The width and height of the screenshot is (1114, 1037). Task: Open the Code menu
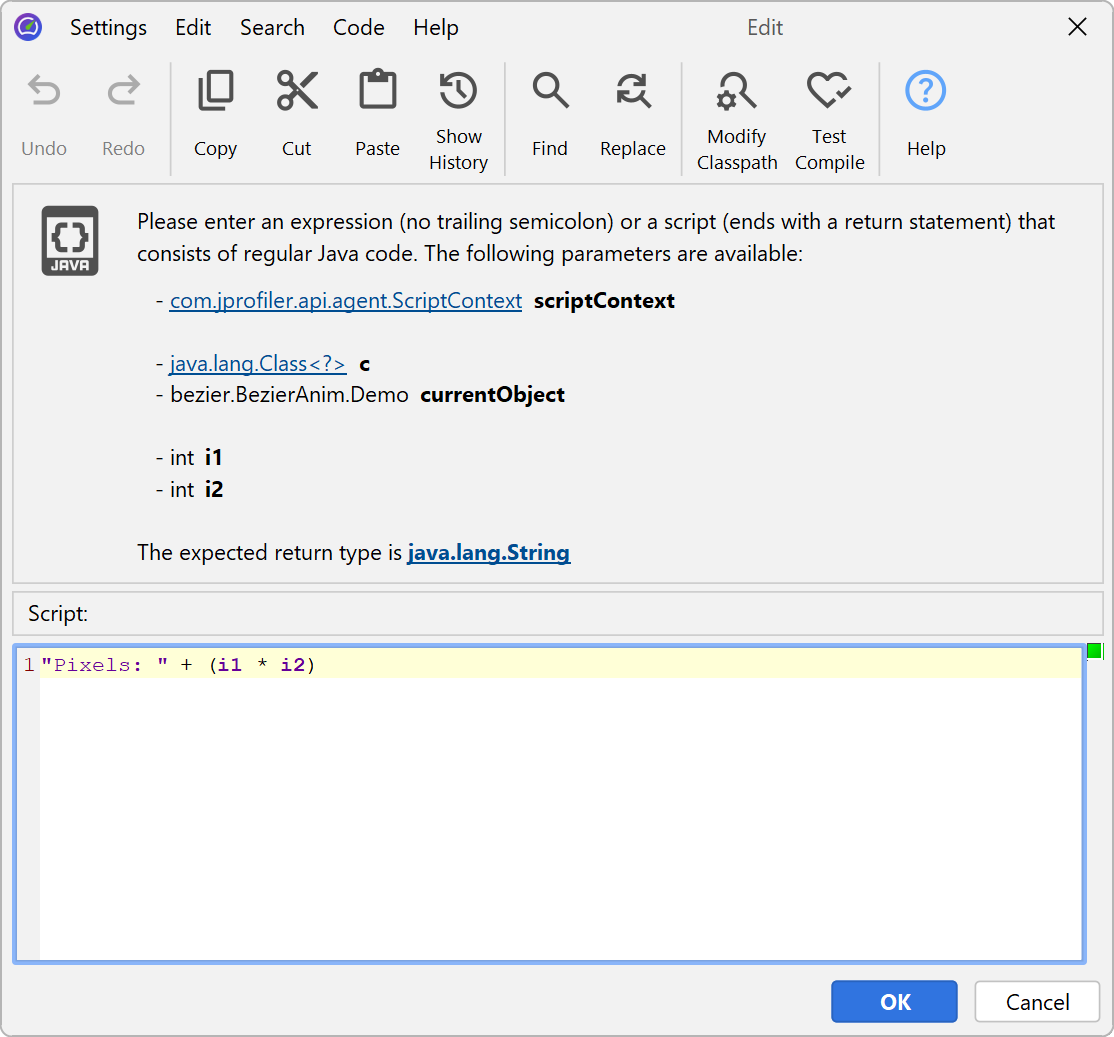[359, 28]
